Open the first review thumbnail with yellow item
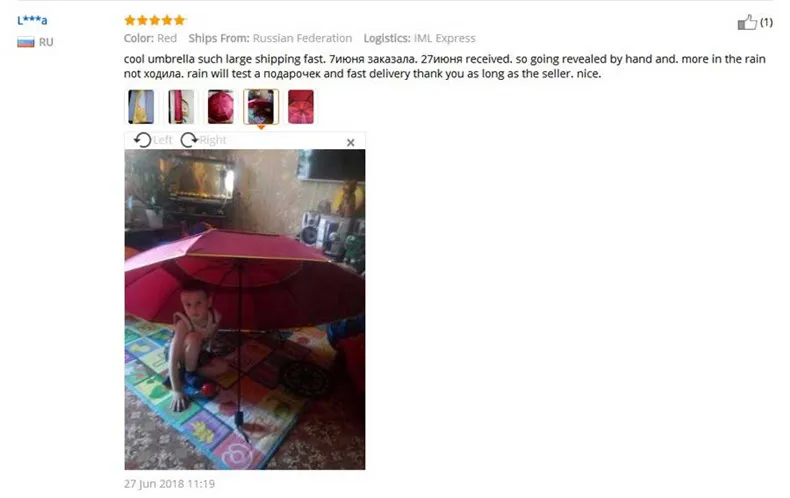This screenshot has width=790, height=498. (x=141, y=107)
